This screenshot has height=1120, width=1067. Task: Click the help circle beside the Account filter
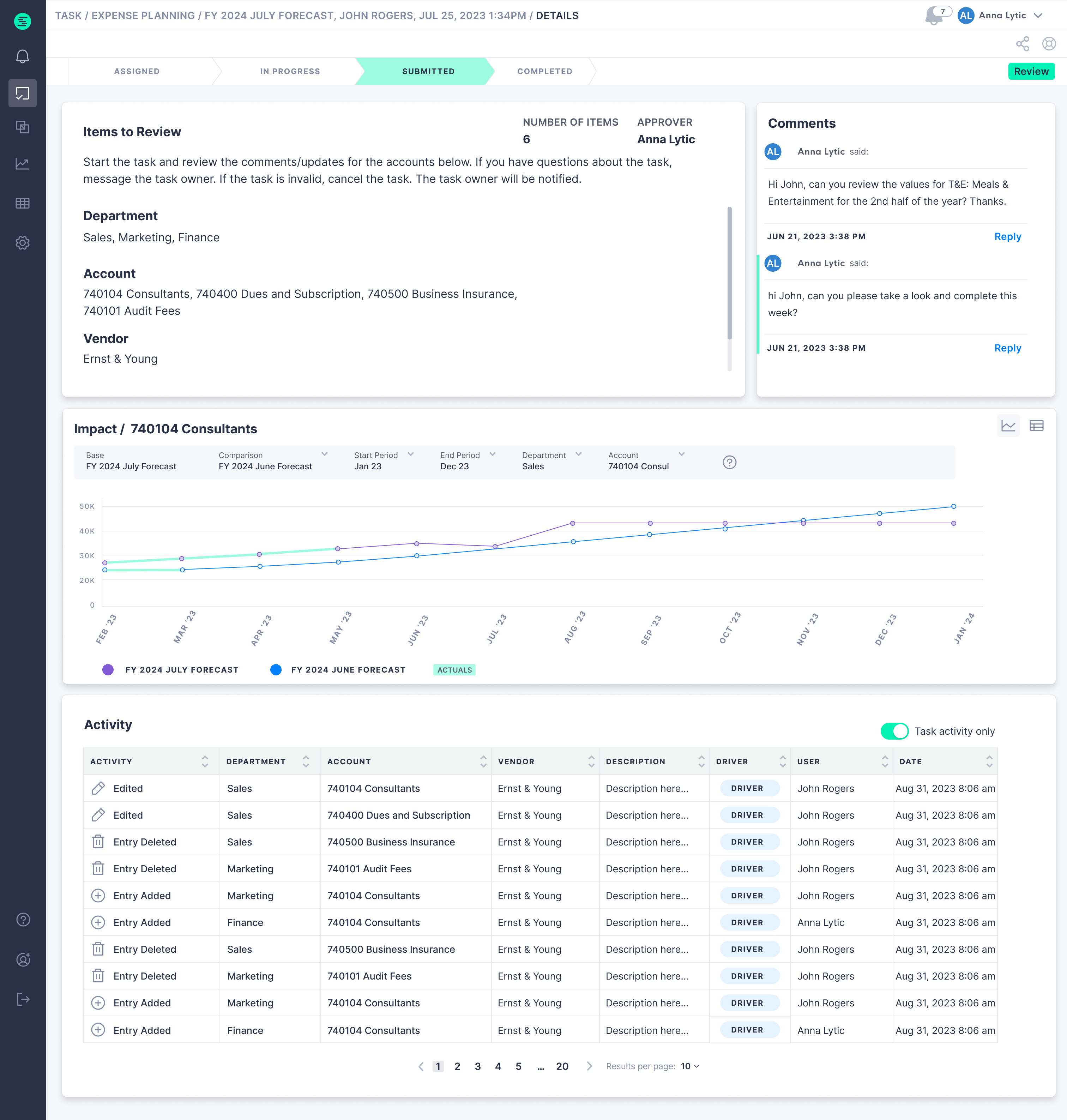coord(730,463)
